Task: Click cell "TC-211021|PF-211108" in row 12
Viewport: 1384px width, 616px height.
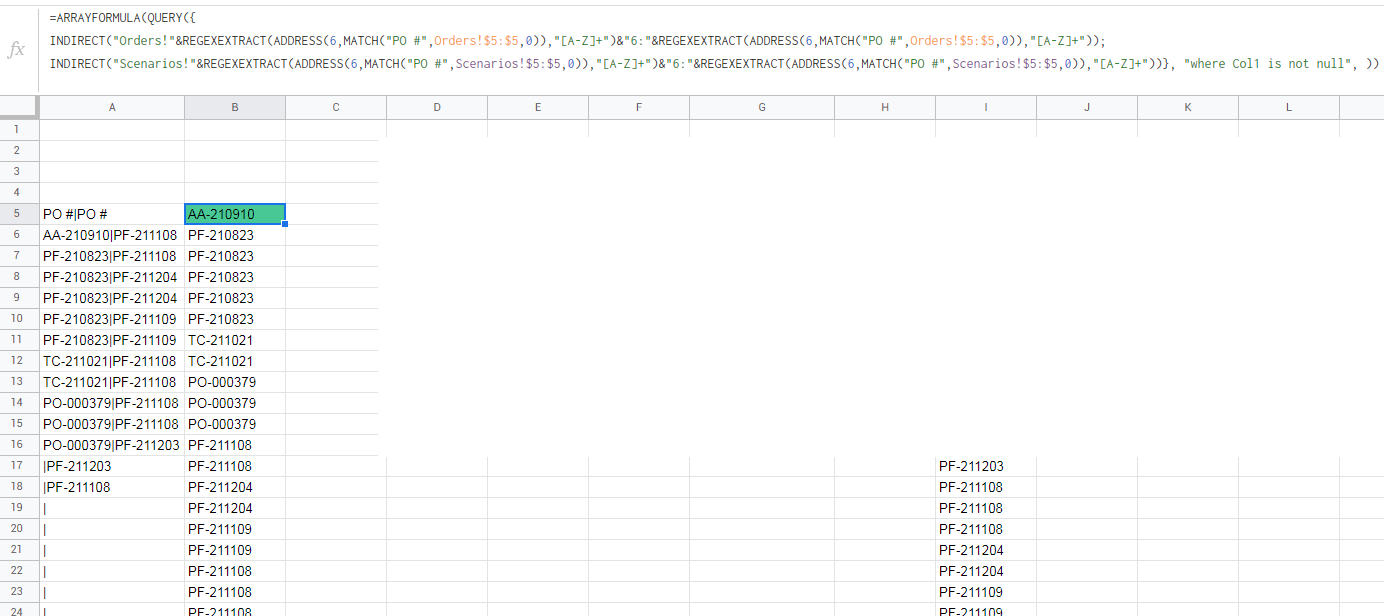Action: point(112,361)
